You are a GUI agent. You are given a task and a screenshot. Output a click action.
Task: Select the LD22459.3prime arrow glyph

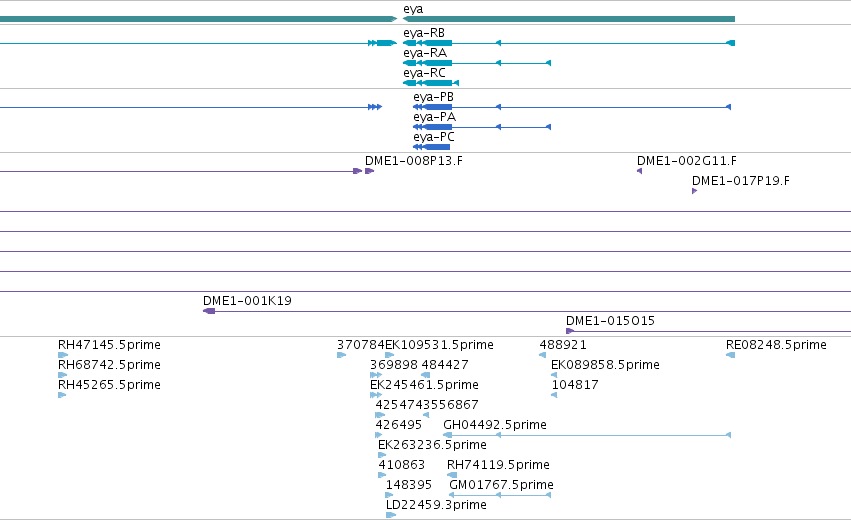pyautogui.click(x=391, y=515)
